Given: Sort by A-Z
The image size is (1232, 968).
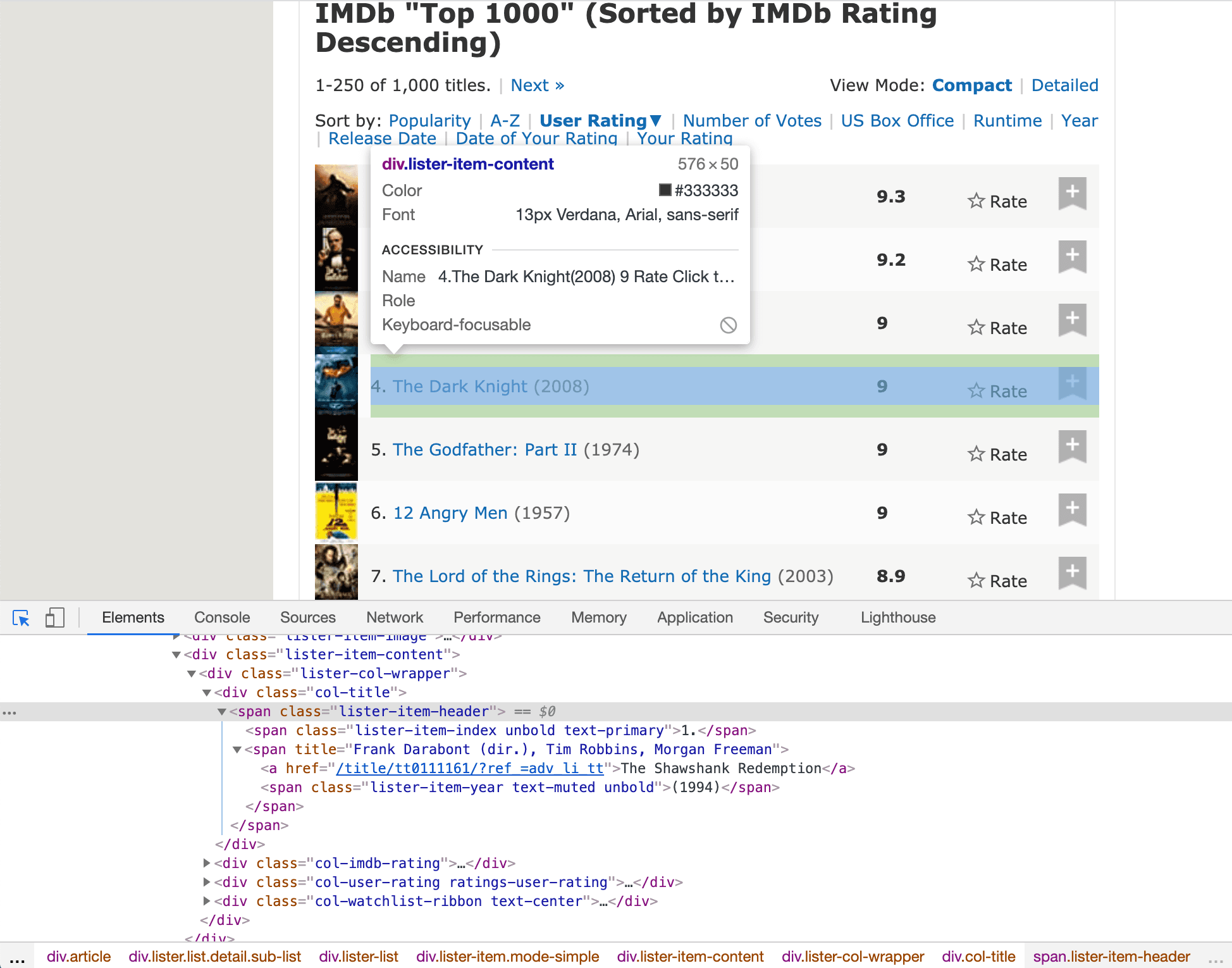Looking at the screenshot, I should 505,121.
